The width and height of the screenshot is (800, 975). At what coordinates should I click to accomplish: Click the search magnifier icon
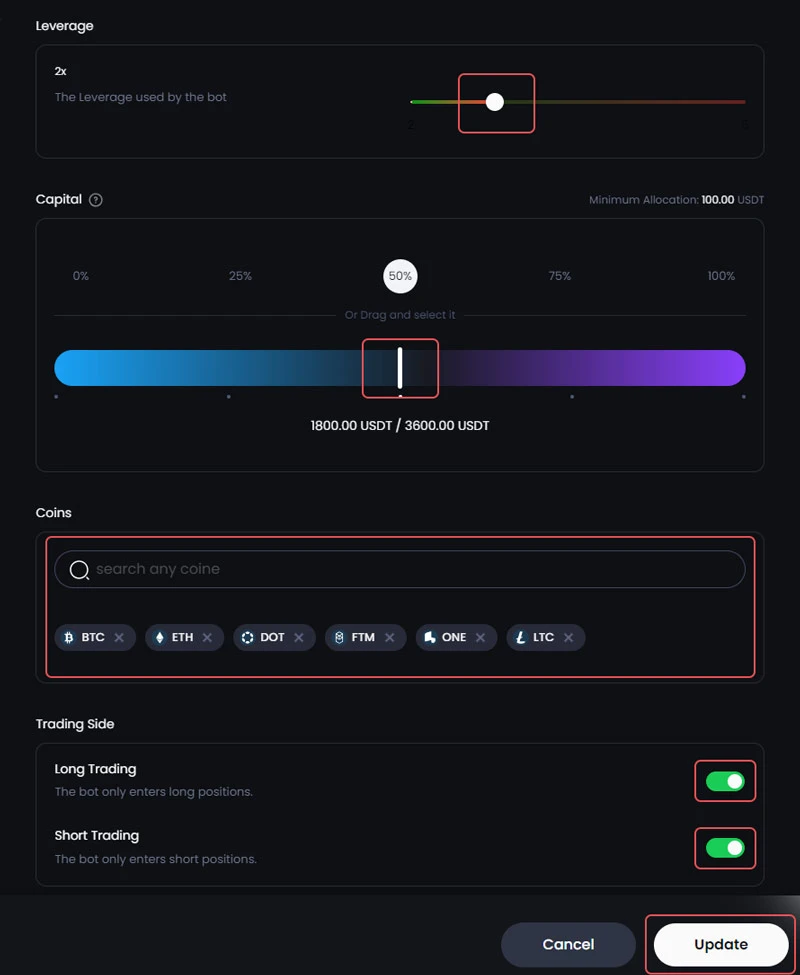(x=80, y=569)
